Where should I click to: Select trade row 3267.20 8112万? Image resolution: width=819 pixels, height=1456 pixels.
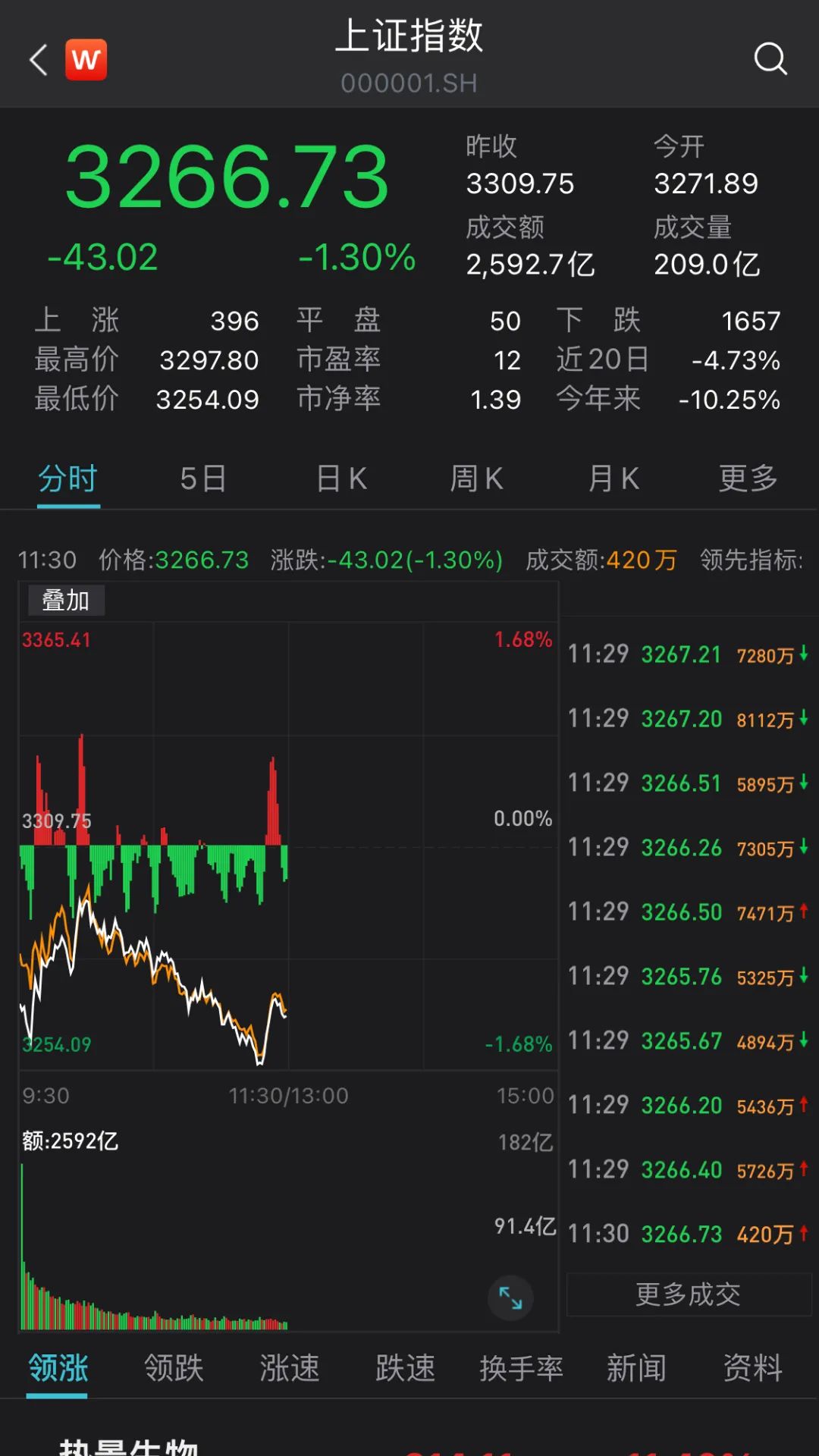click(x=689, y=719)
